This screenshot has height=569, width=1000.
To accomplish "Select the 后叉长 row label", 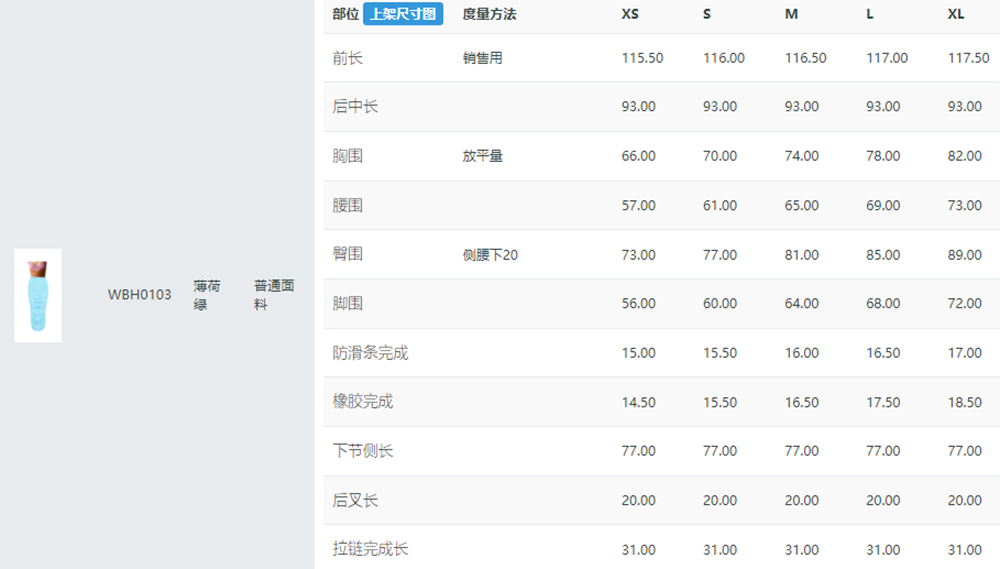I will click(x=355, y=500).
